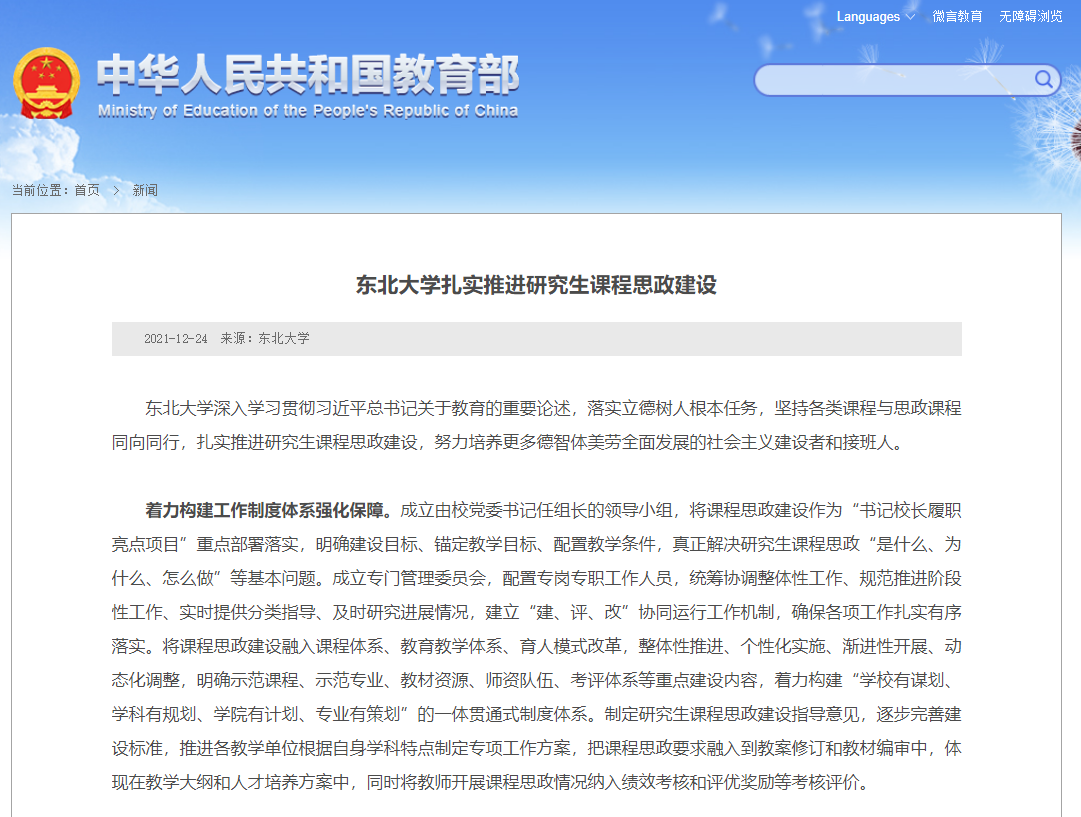
Task: Click the 当前位置 breadcrumb label
Action: [41, 190]
